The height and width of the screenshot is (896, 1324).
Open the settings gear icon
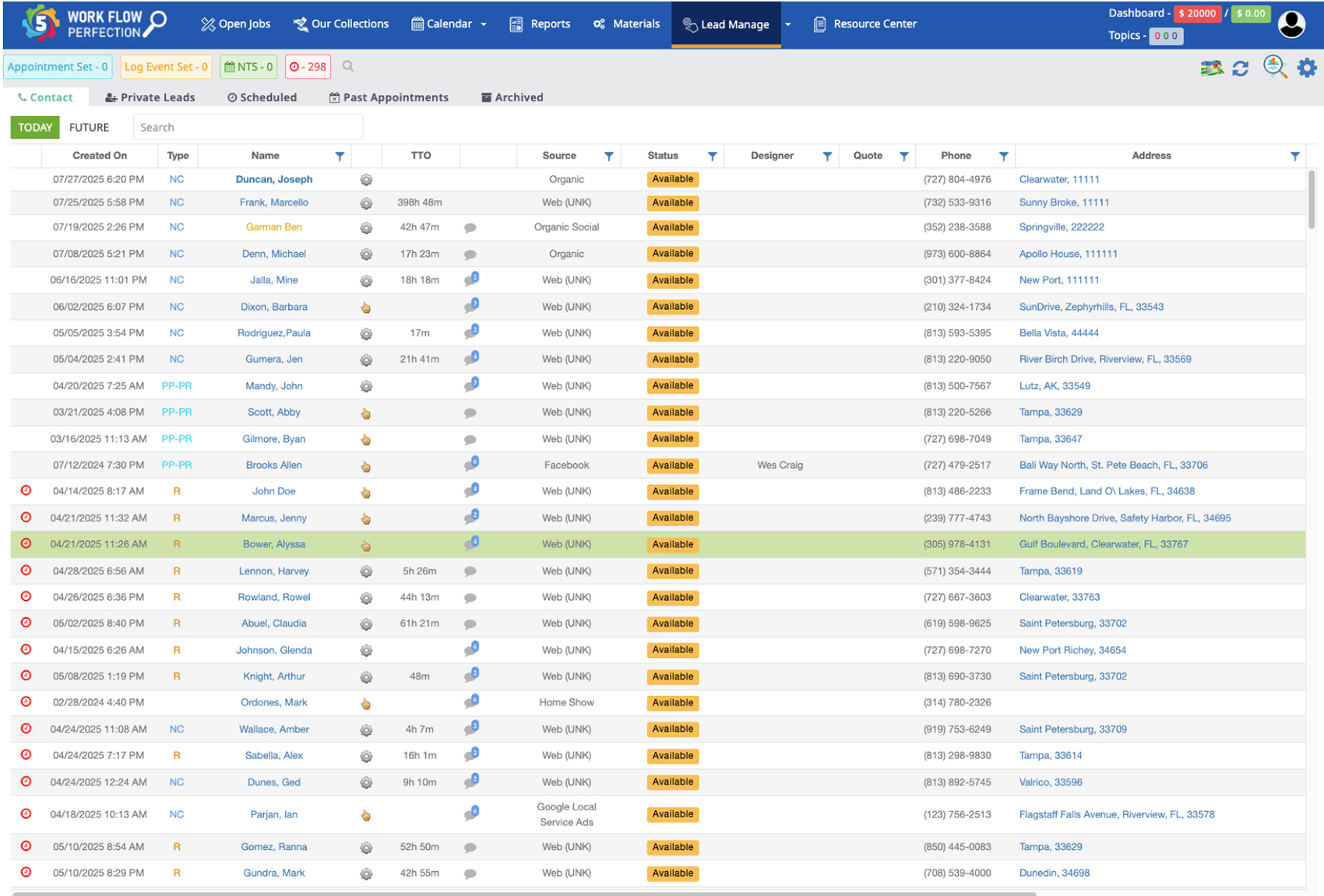(1306, 69)
